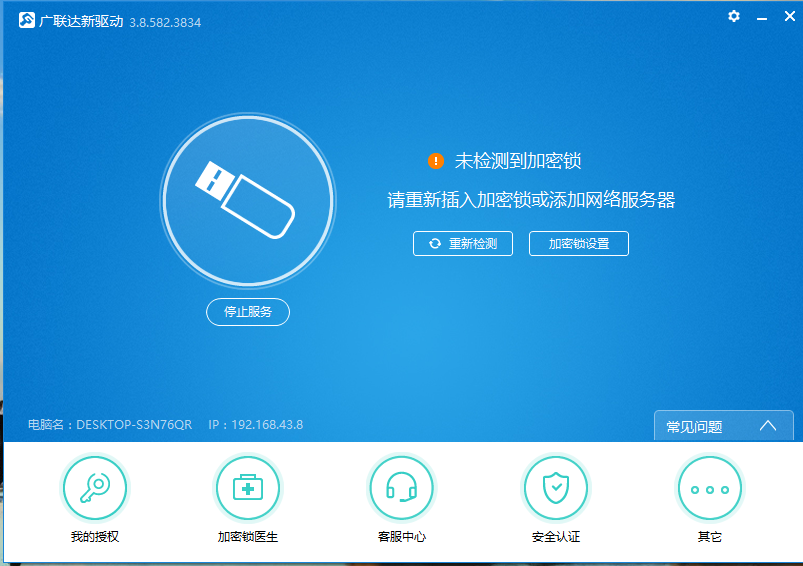Click the 请重新插入加密锁或添加网络服务器 message
Viewport: 803px width, 566px height.
coord(531,200)
